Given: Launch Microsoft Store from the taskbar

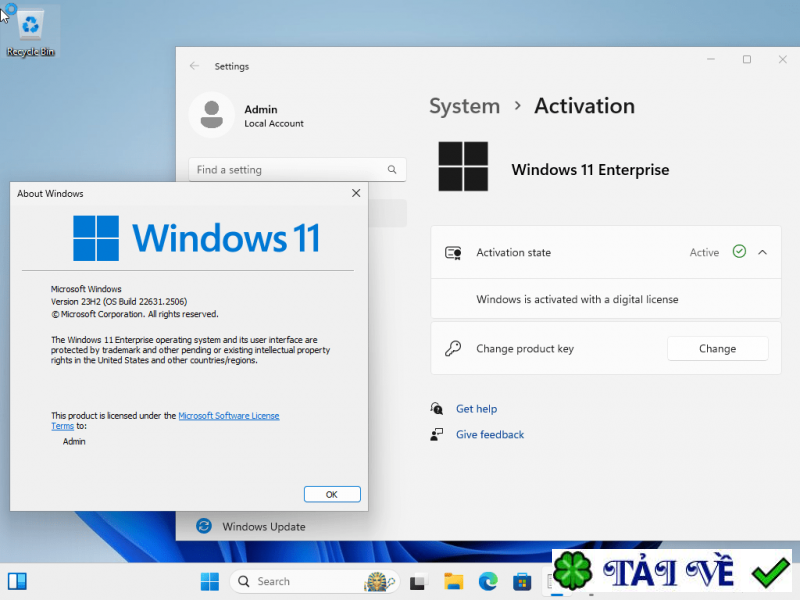Looking at the screenshot, I should pyautogui.click(x=521, y=581).
